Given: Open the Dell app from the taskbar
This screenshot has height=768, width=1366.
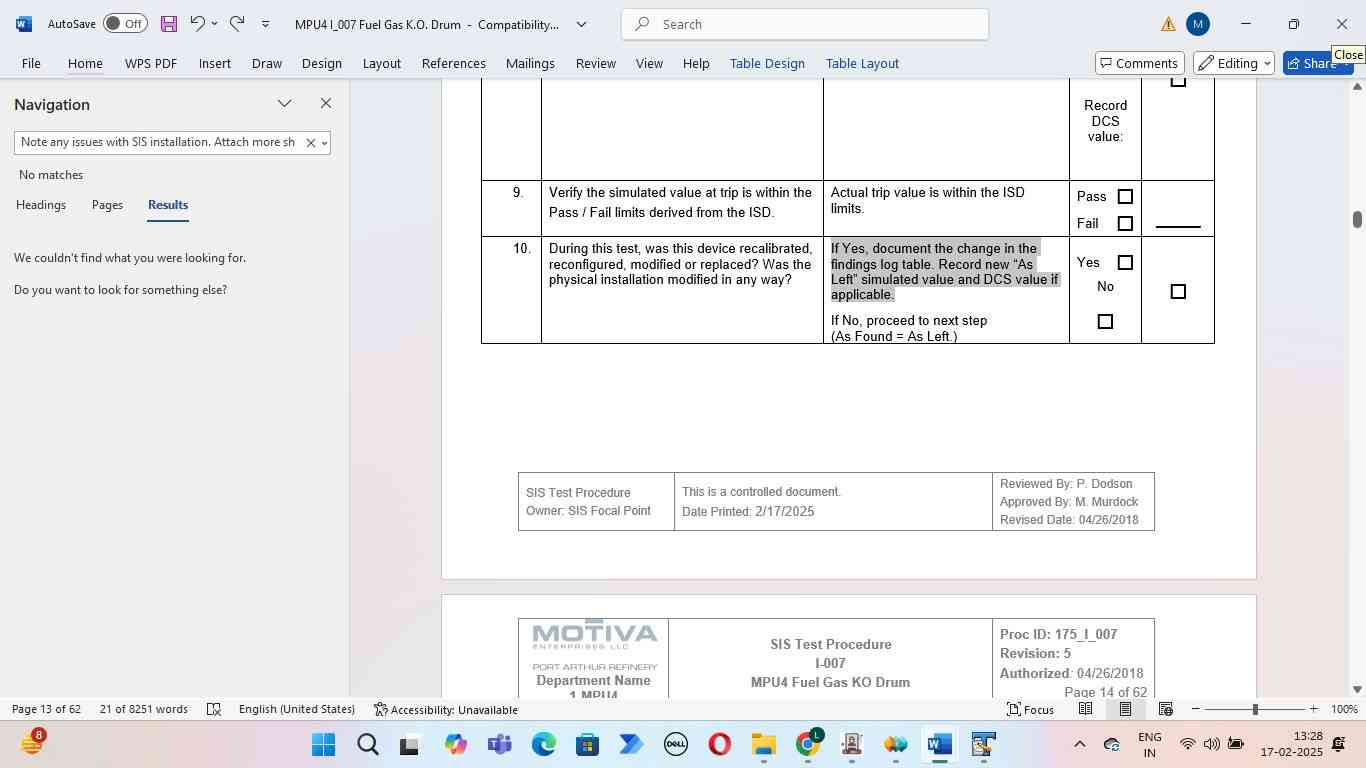Looking at the screenshot, I should (675, 745).
